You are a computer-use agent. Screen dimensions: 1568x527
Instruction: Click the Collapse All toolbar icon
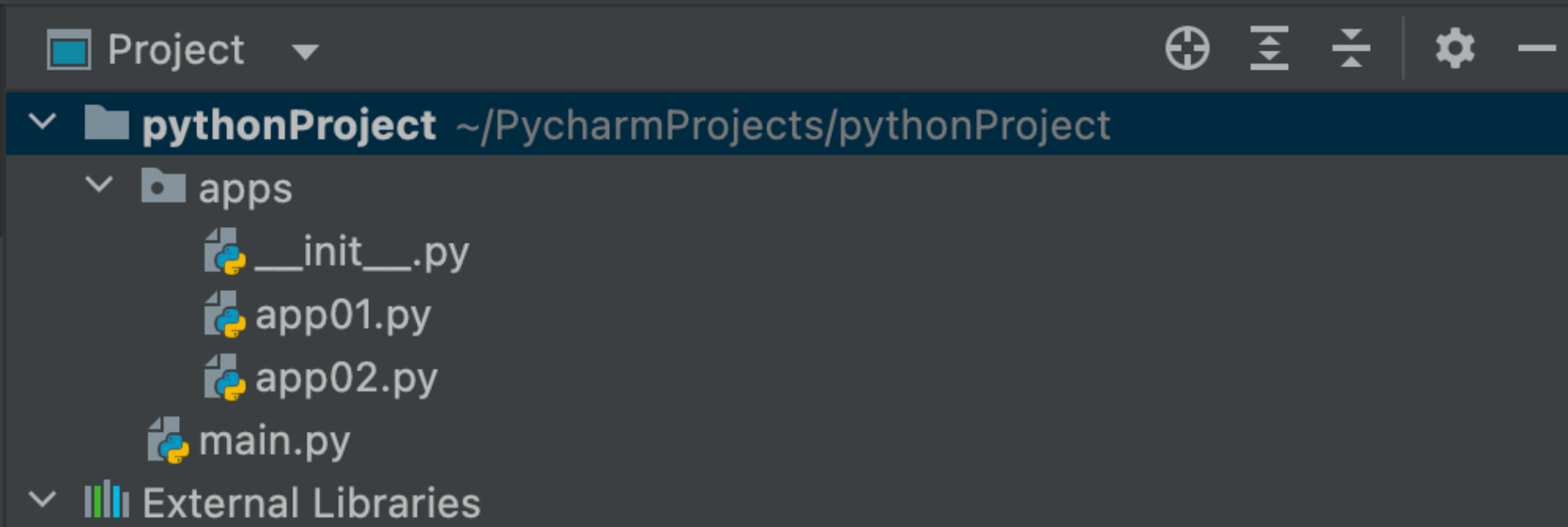(x=1351, y=49)
